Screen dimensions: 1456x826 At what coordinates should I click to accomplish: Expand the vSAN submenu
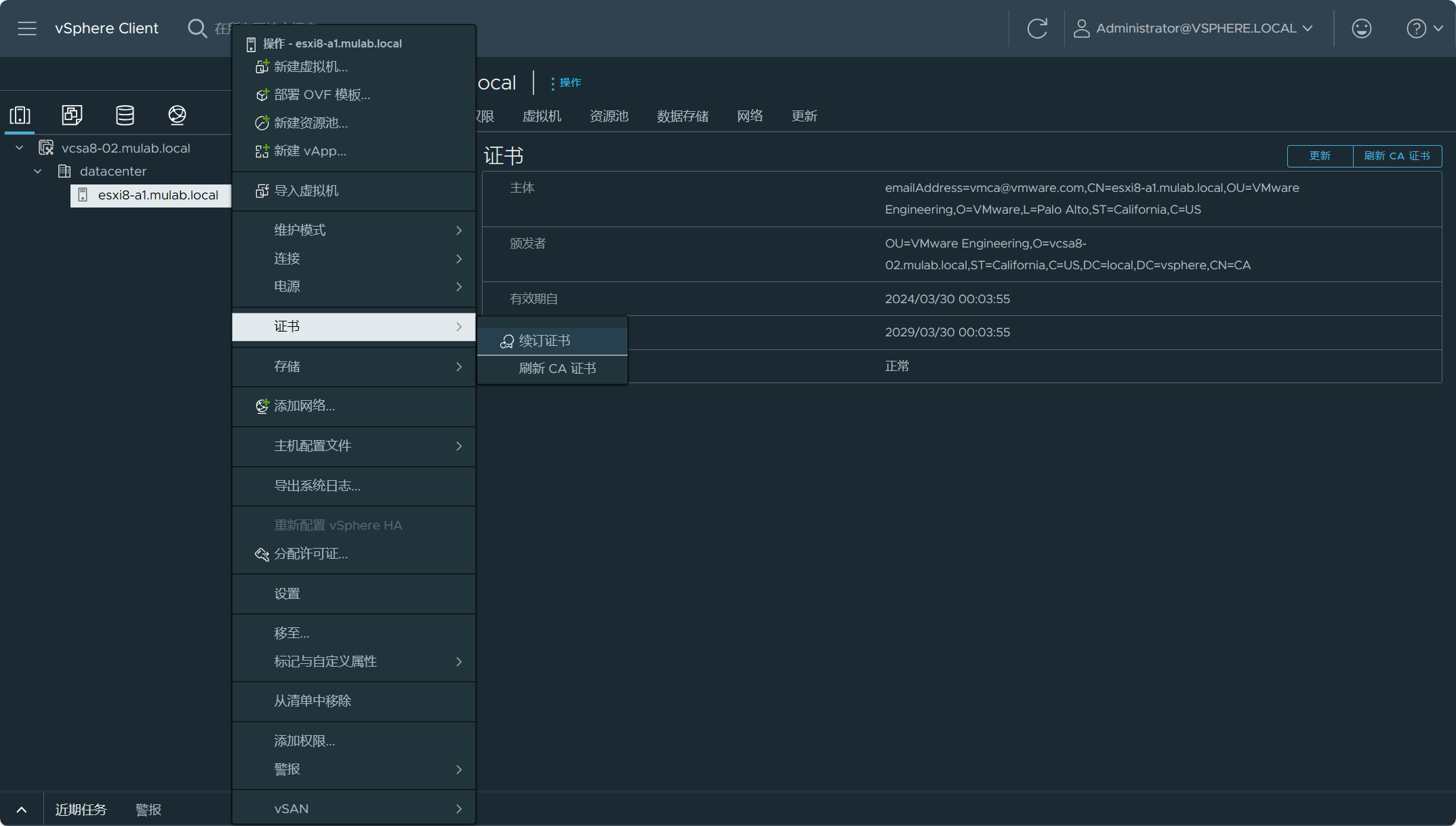354,808
